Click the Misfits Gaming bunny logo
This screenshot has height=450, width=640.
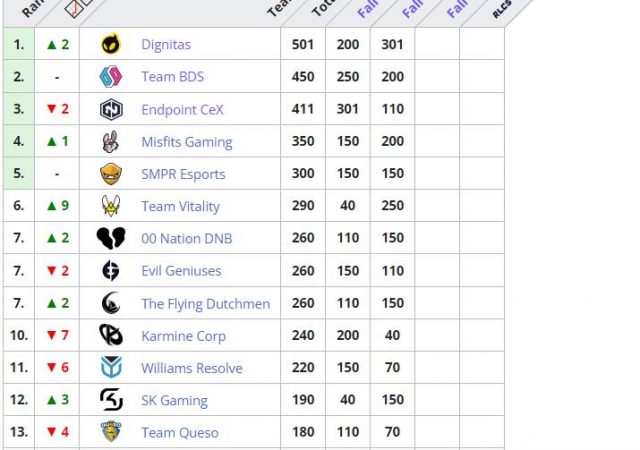(111, 142)
